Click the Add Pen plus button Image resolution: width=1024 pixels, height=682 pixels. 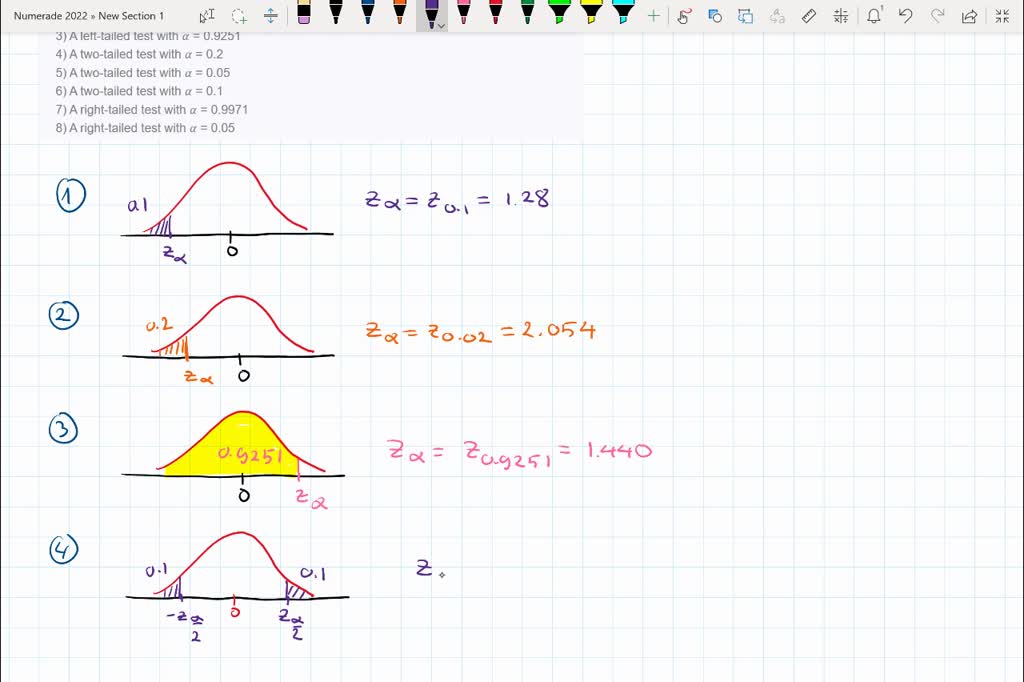coord(653,15)
